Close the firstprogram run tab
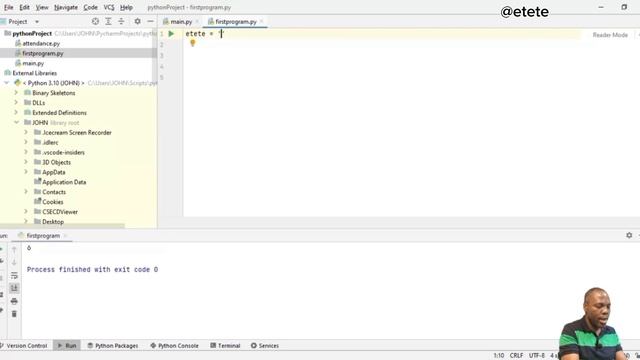Viewport: 640px width, 360px height. pos(65,236)
